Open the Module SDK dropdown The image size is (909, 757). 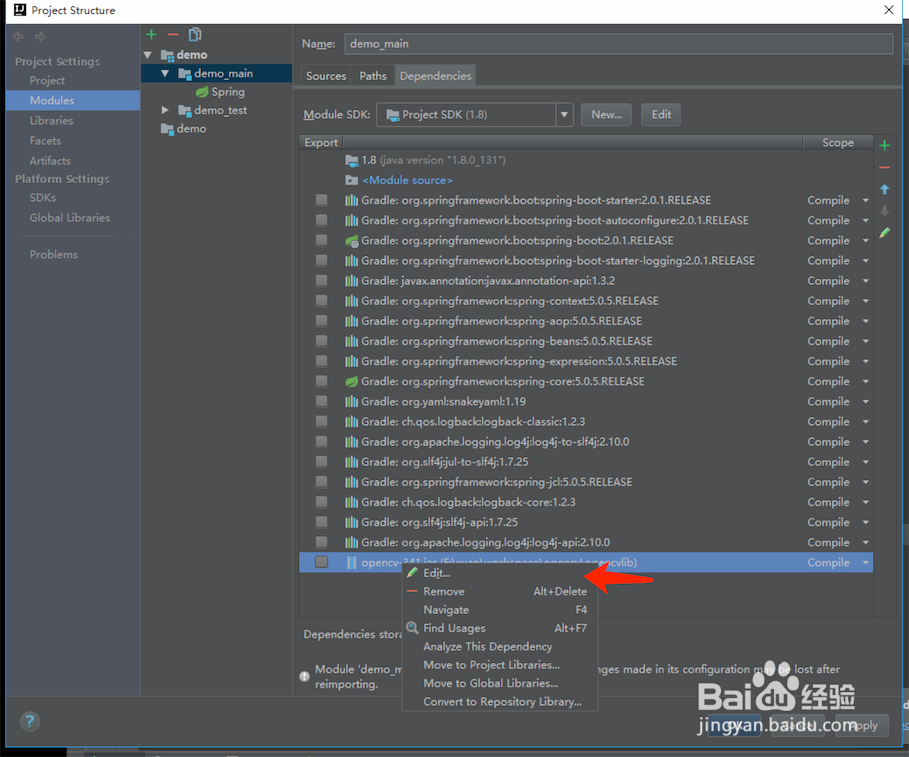[564, 115]
